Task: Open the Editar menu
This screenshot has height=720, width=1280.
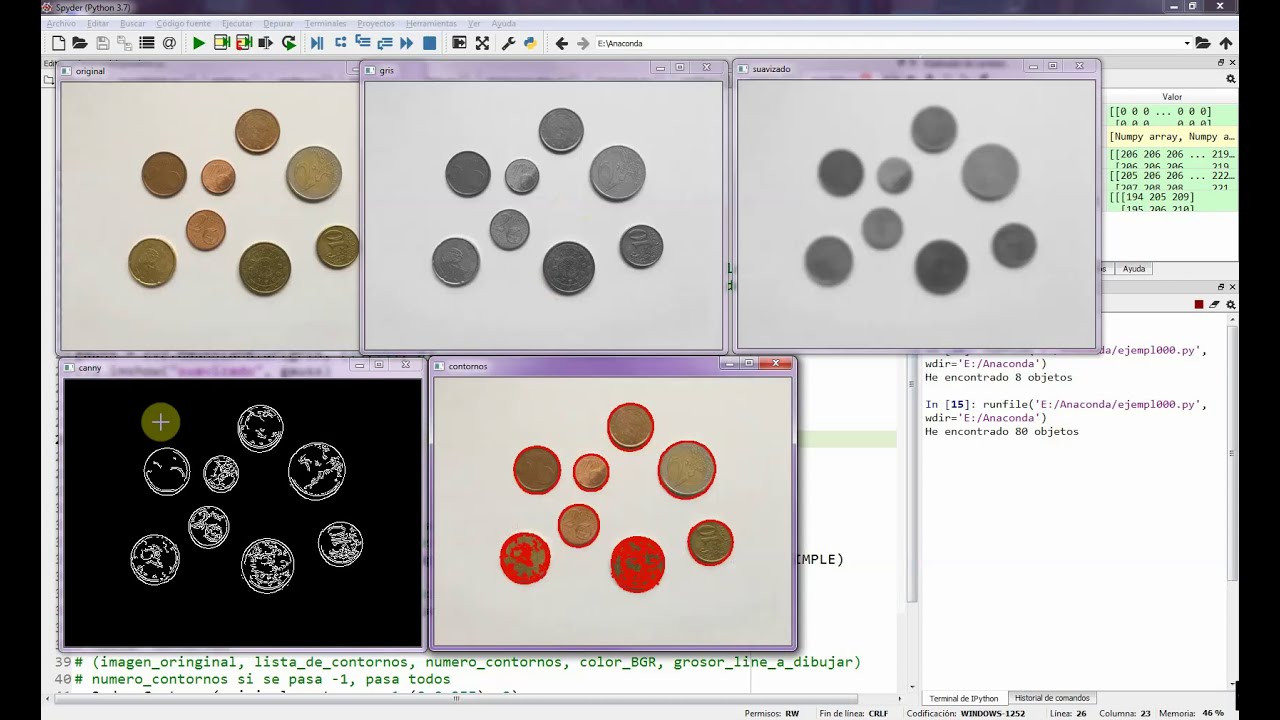Action: point(98,23)
